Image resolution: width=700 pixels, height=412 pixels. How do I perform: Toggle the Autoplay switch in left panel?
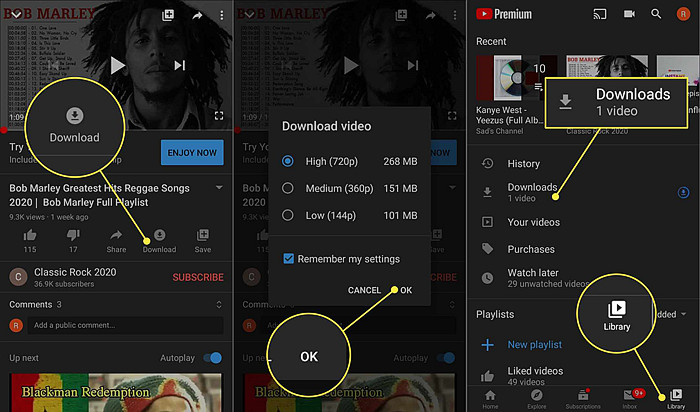(212, 358)
